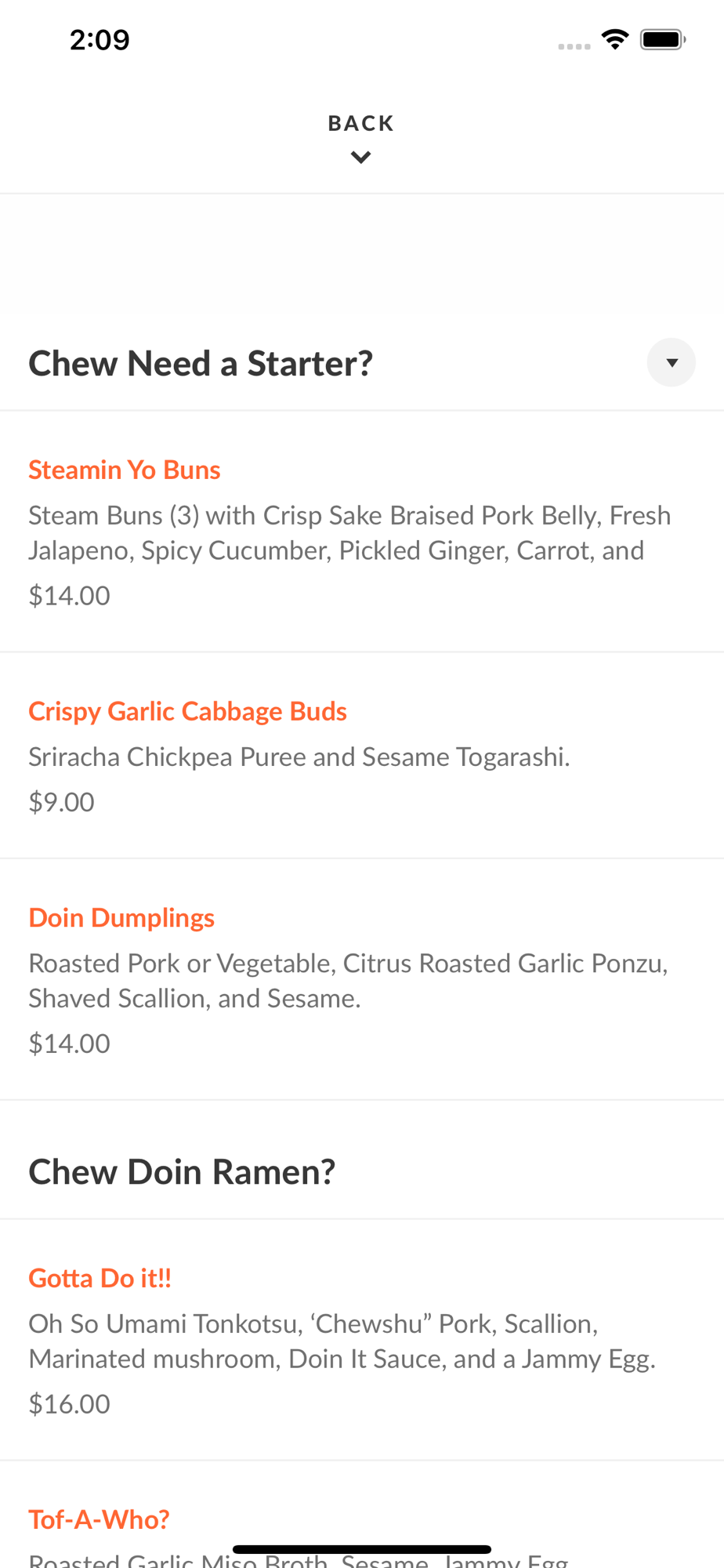Click the $9.00 cabbage buds price

tap(61, 801)
